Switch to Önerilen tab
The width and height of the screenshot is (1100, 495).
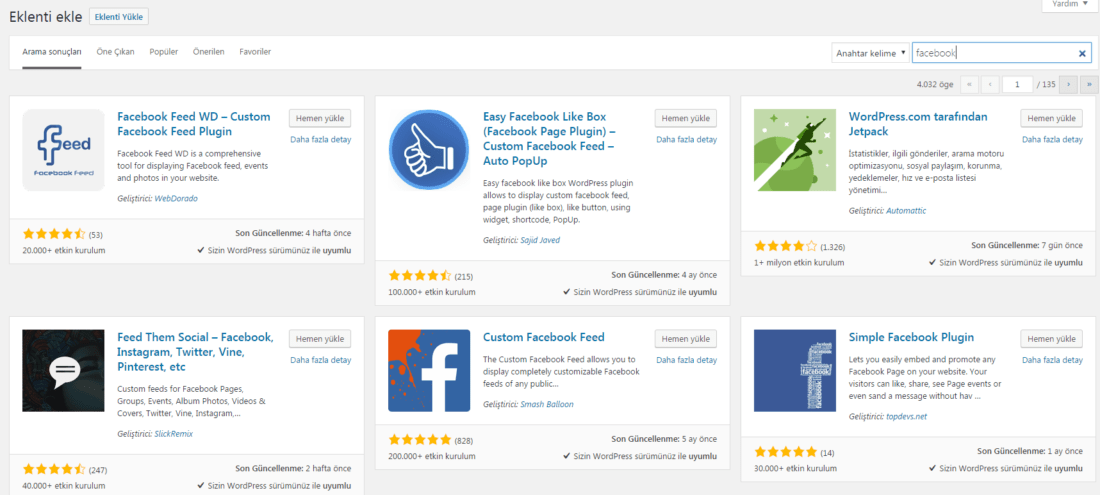click(x=208, y=52)
